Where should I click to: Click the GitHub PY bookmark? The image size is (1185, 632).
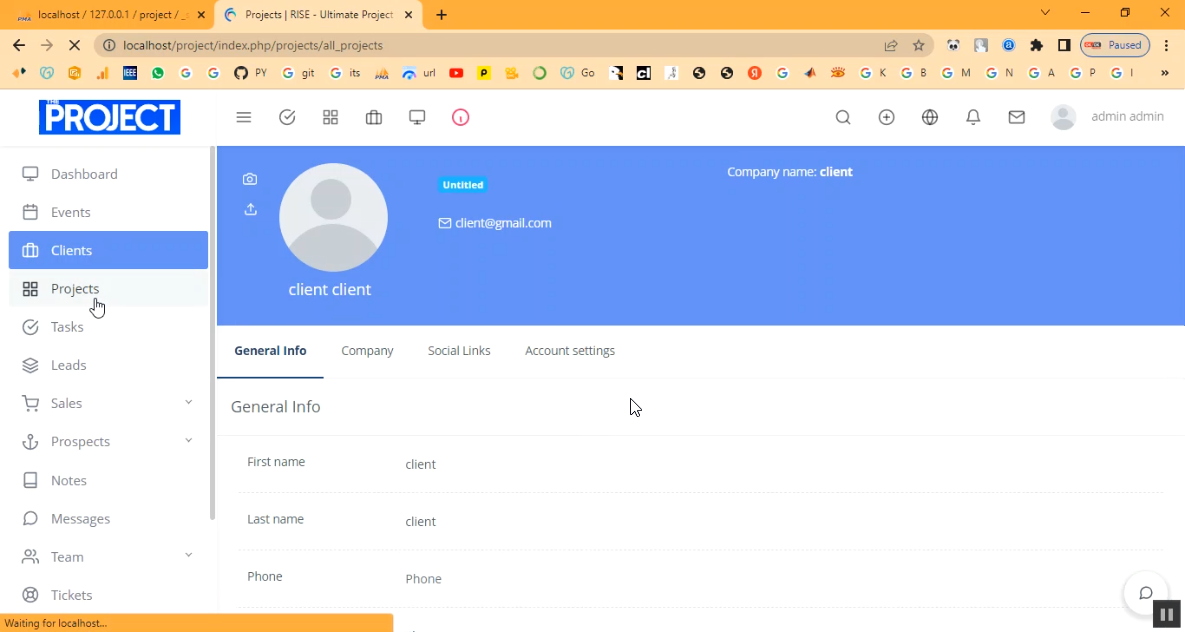pyautogui.click(x=250, y=73)
